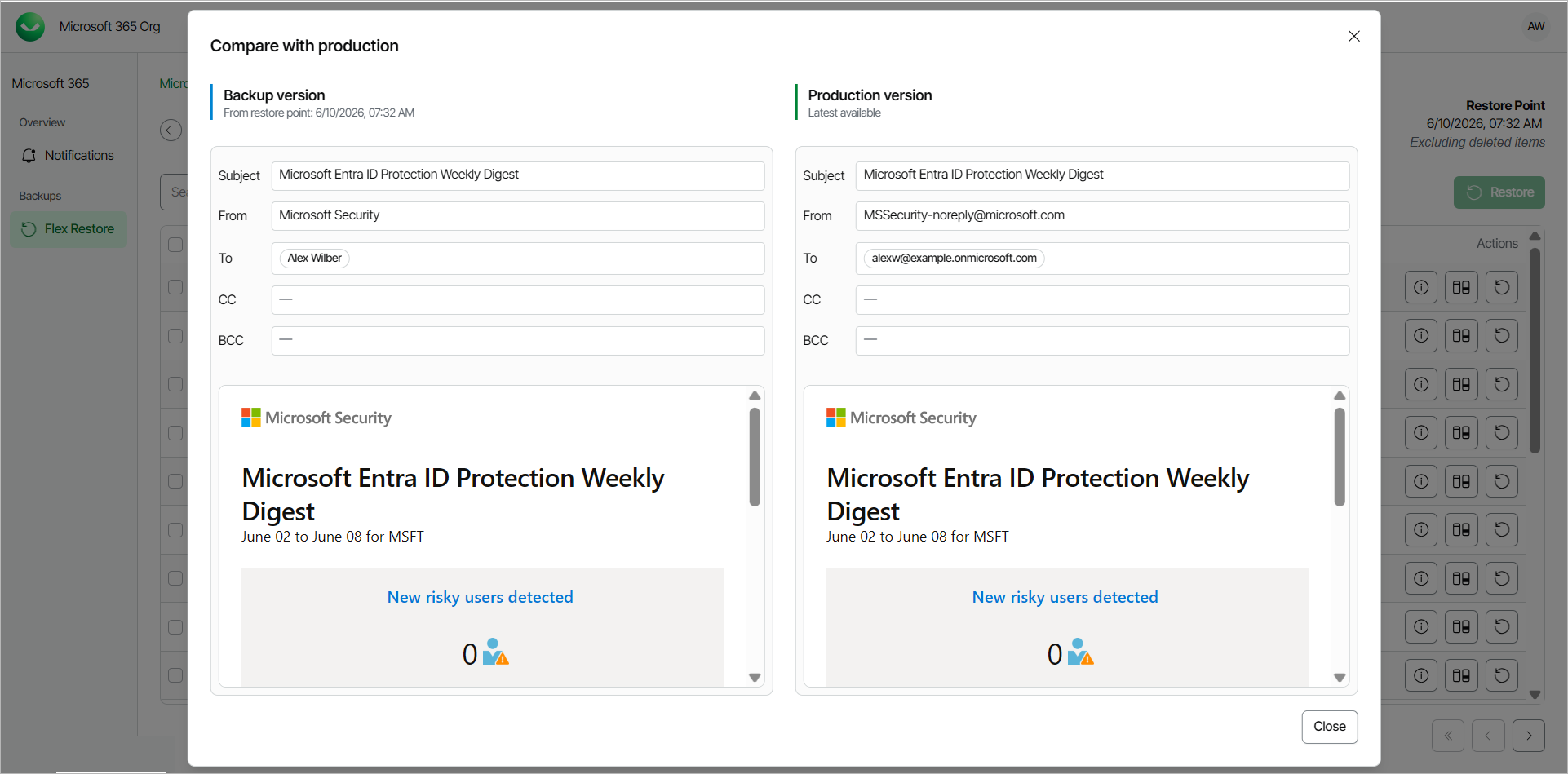1568x774 pixels.
Task: Check the first table row checkbox
Action: [175, 287]
